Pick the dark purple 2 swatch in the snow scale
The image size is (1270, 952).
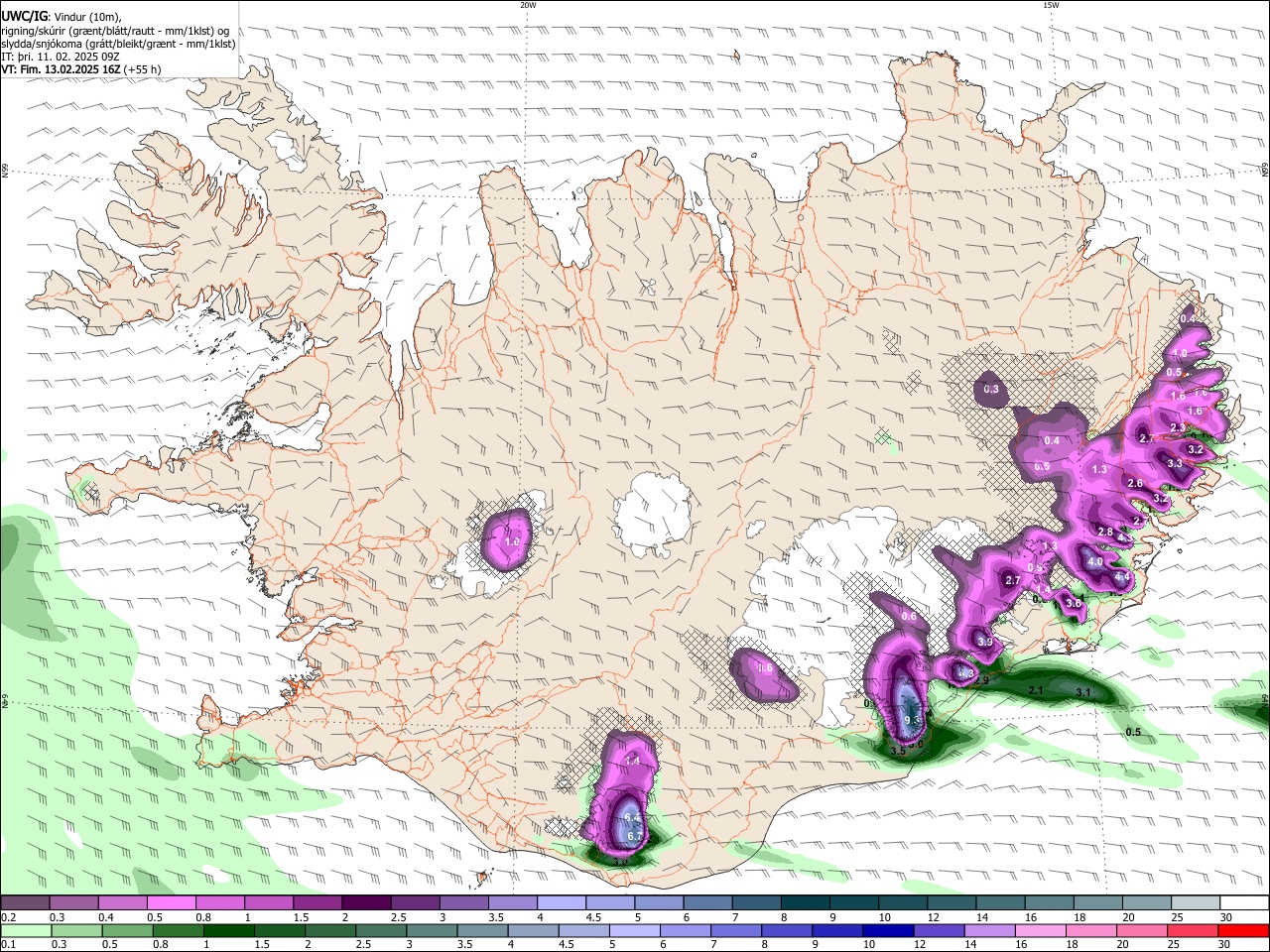click(366, 902)
